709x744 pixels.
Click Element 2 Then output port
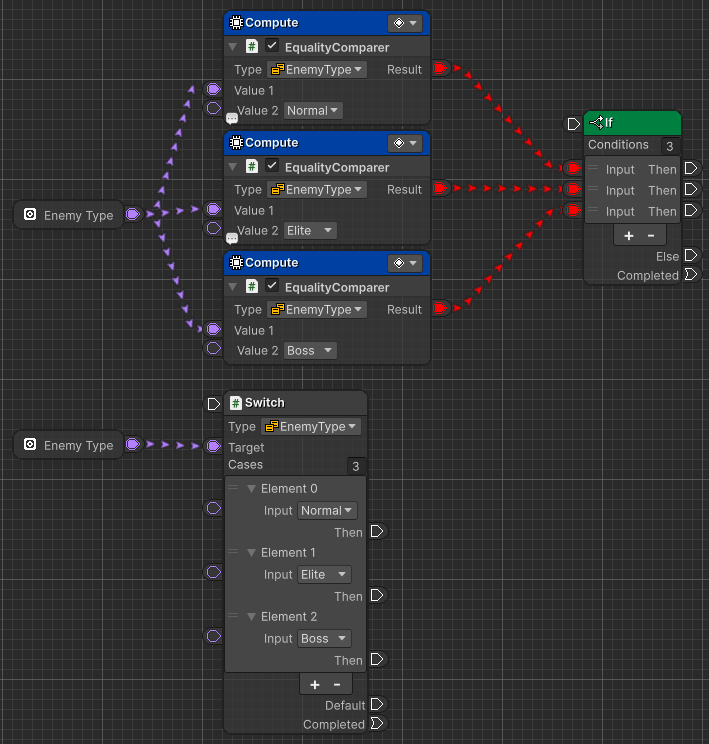click(377, 659)
